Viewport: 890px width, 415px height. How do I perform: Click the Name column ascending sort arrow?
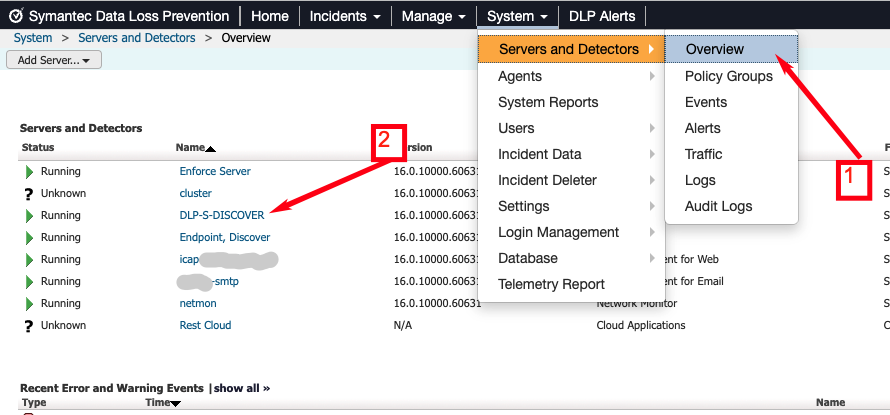point(211,149)
